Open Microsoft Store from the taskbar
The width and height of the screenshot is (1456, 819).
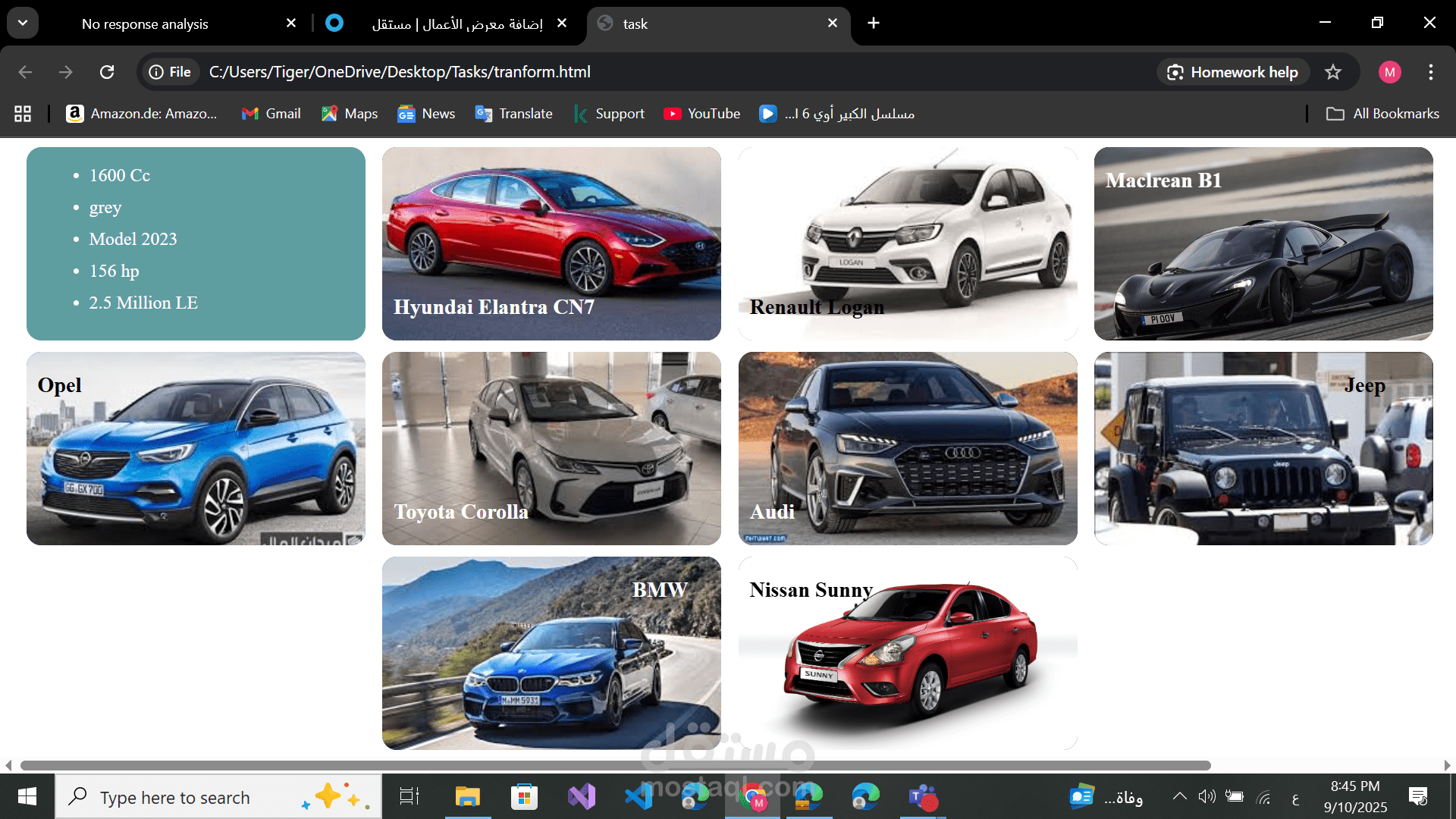point(524,796)
